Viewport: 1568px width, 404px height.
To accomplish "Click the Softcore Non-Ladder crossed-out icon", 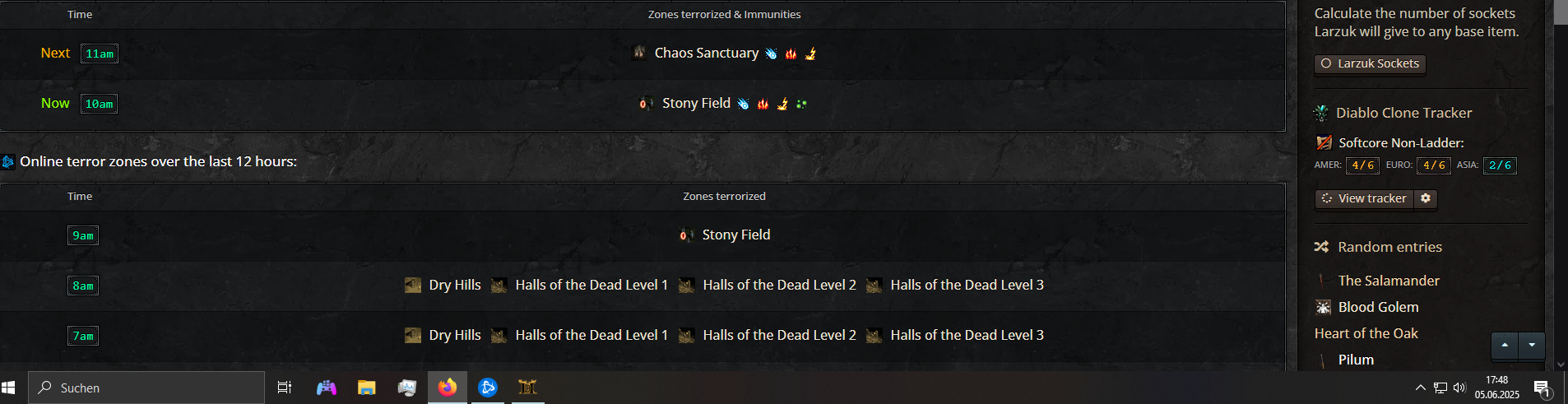I will [x=1324, y=142].
